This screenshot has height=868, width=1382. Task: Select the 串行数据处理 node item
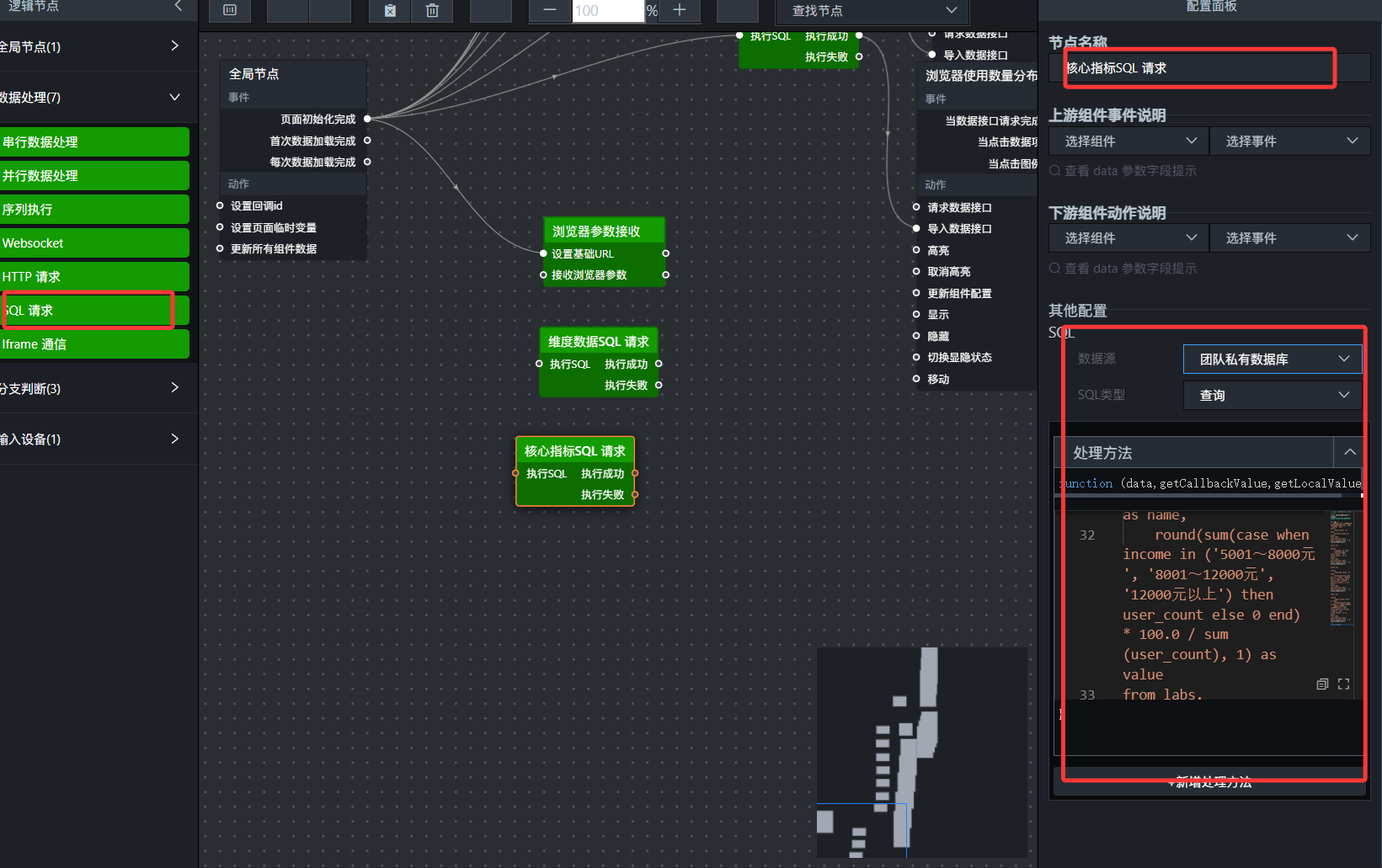point(94,141)
